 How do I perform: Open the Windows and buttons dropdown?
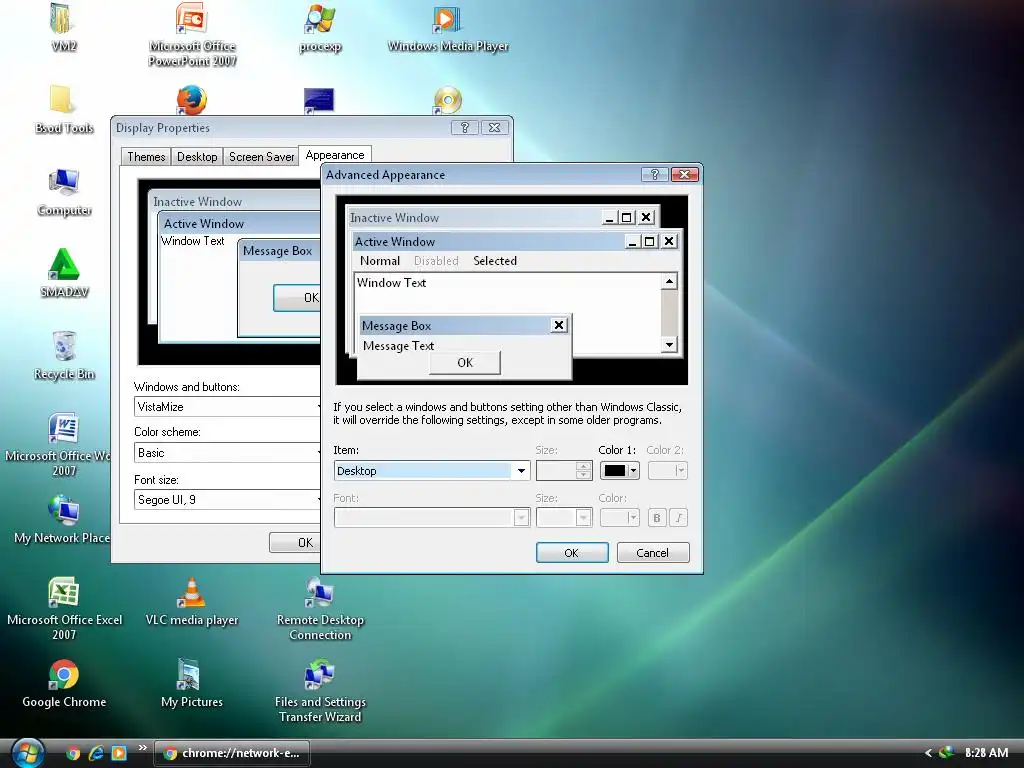coord(227,407)
